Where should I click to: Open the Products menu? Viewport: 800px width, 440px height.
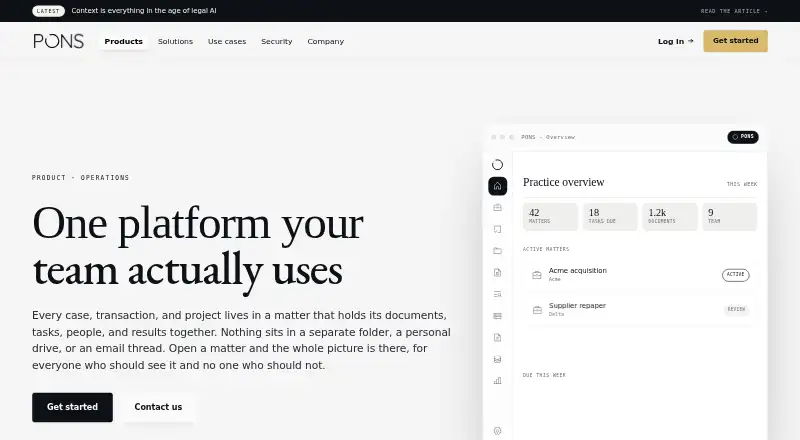tap(123, 41)
